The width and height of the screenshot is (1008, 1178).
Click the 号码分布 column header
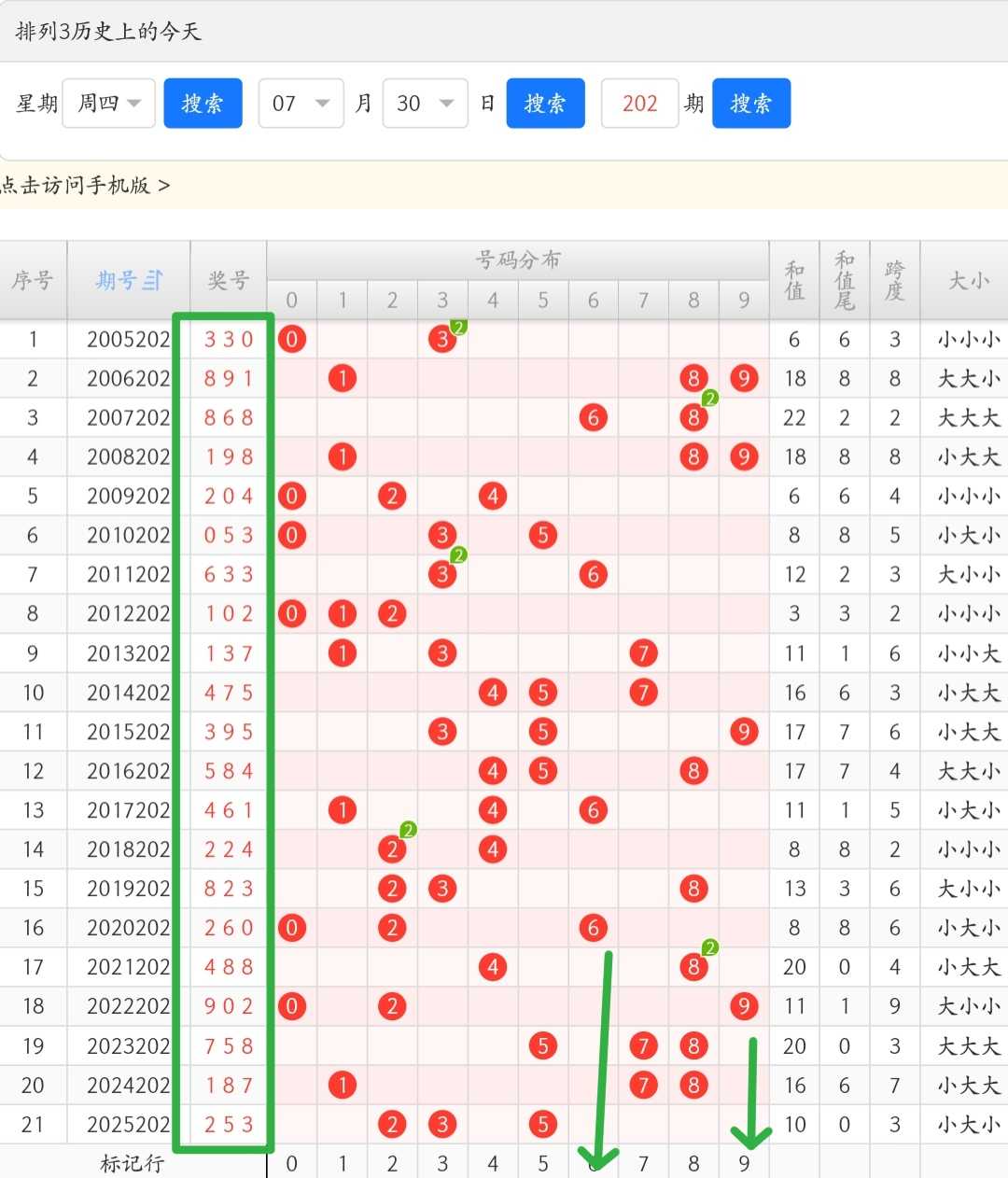[x=518, y=259]
